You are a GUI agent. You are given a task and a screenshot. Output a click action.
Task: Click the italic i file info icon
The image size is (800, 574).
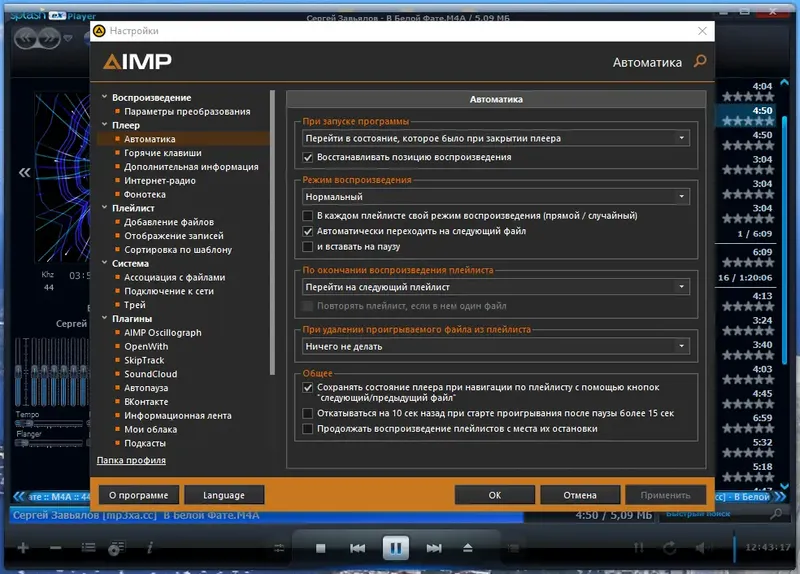[x=149, y=548]
